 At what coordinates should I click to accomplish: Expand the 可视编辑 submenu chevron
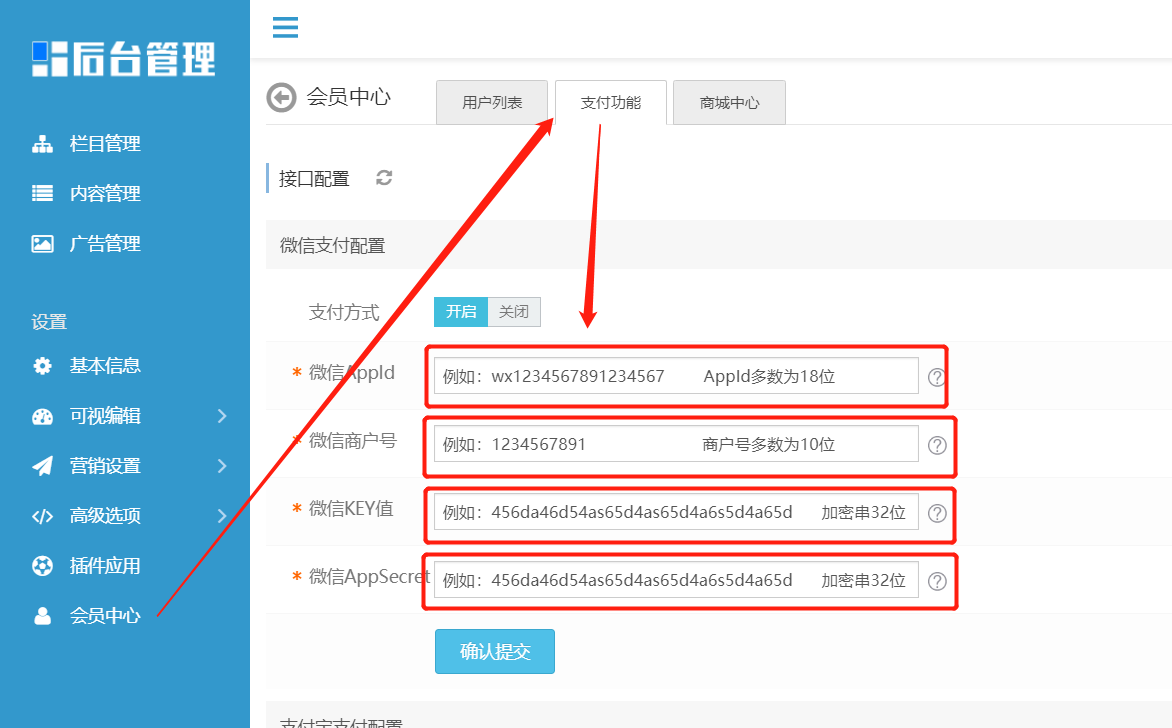223,415
